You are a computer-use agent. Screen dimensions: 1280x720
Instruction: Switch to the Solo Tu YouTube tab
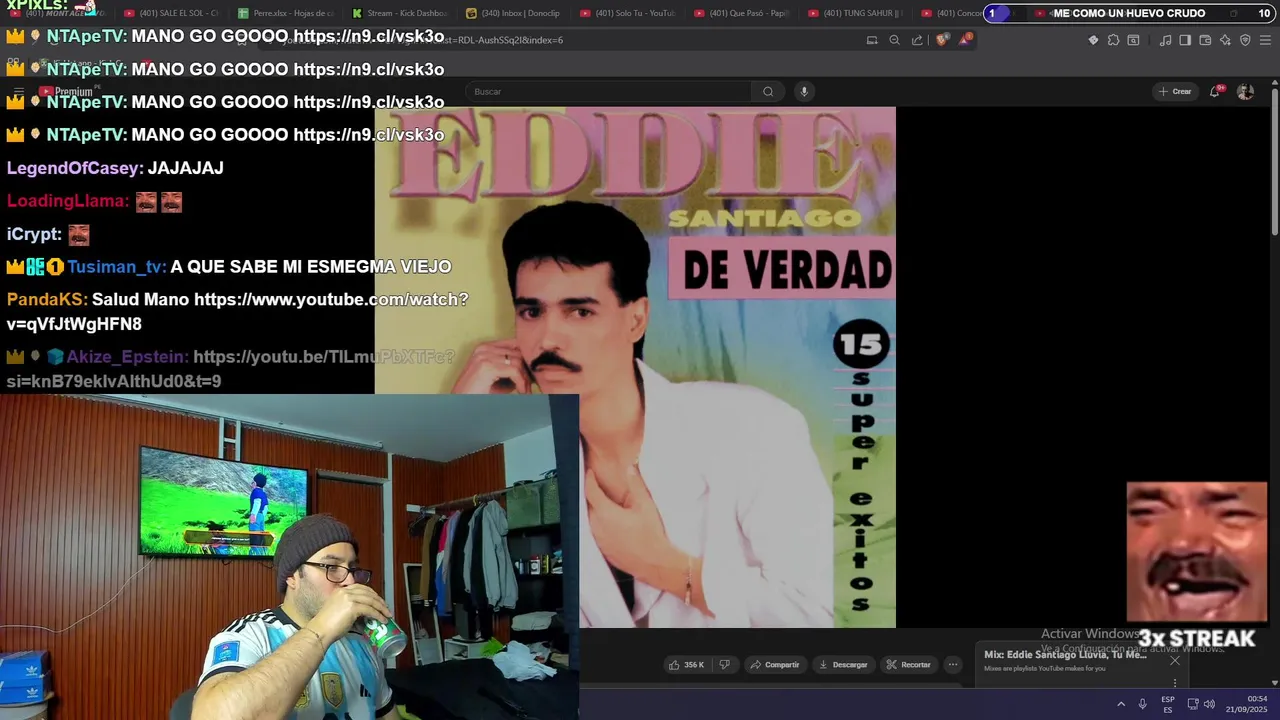(x=627, y=13)
